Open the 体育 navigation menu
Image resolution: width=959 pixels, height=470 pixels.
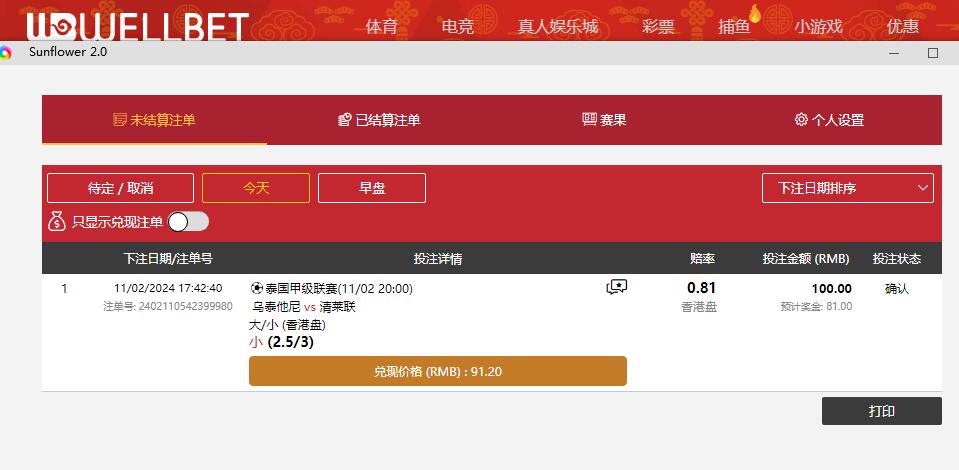tap(382, 26)
